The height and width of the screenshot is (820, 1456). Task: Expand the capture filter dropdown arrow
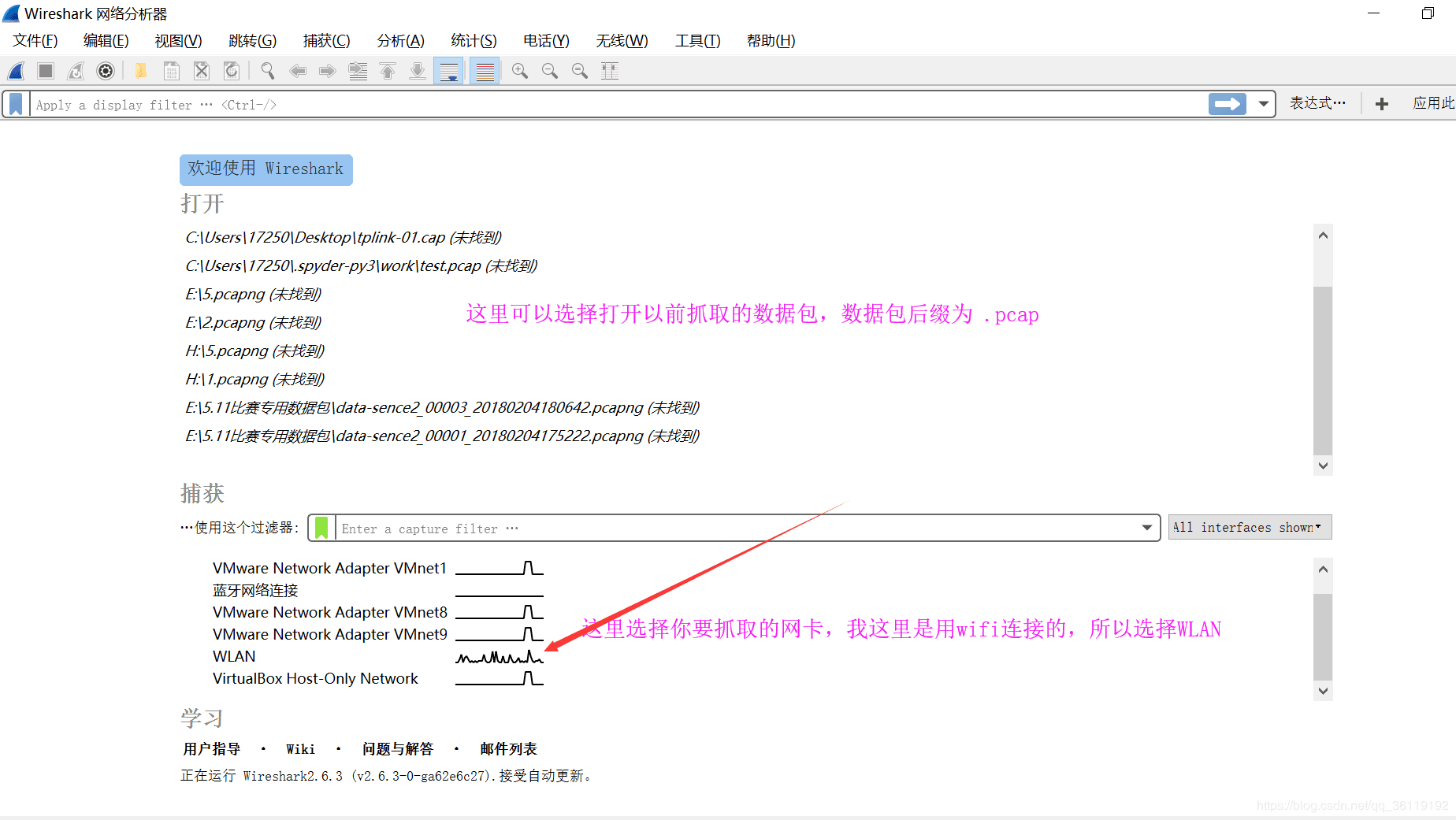(x=1147, y=528)
